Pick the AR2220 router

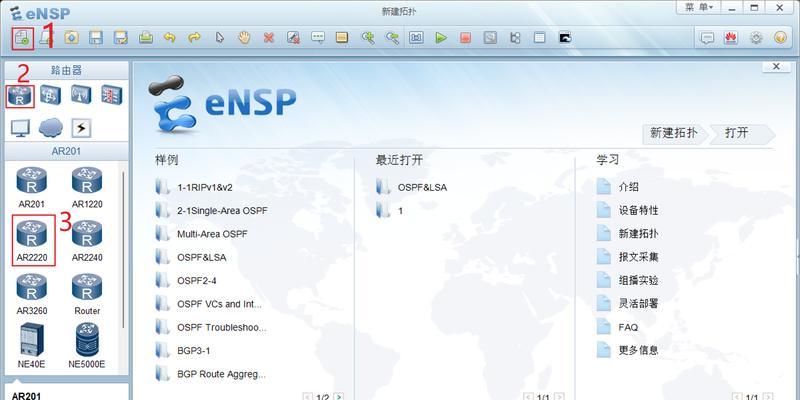(32, 240)
